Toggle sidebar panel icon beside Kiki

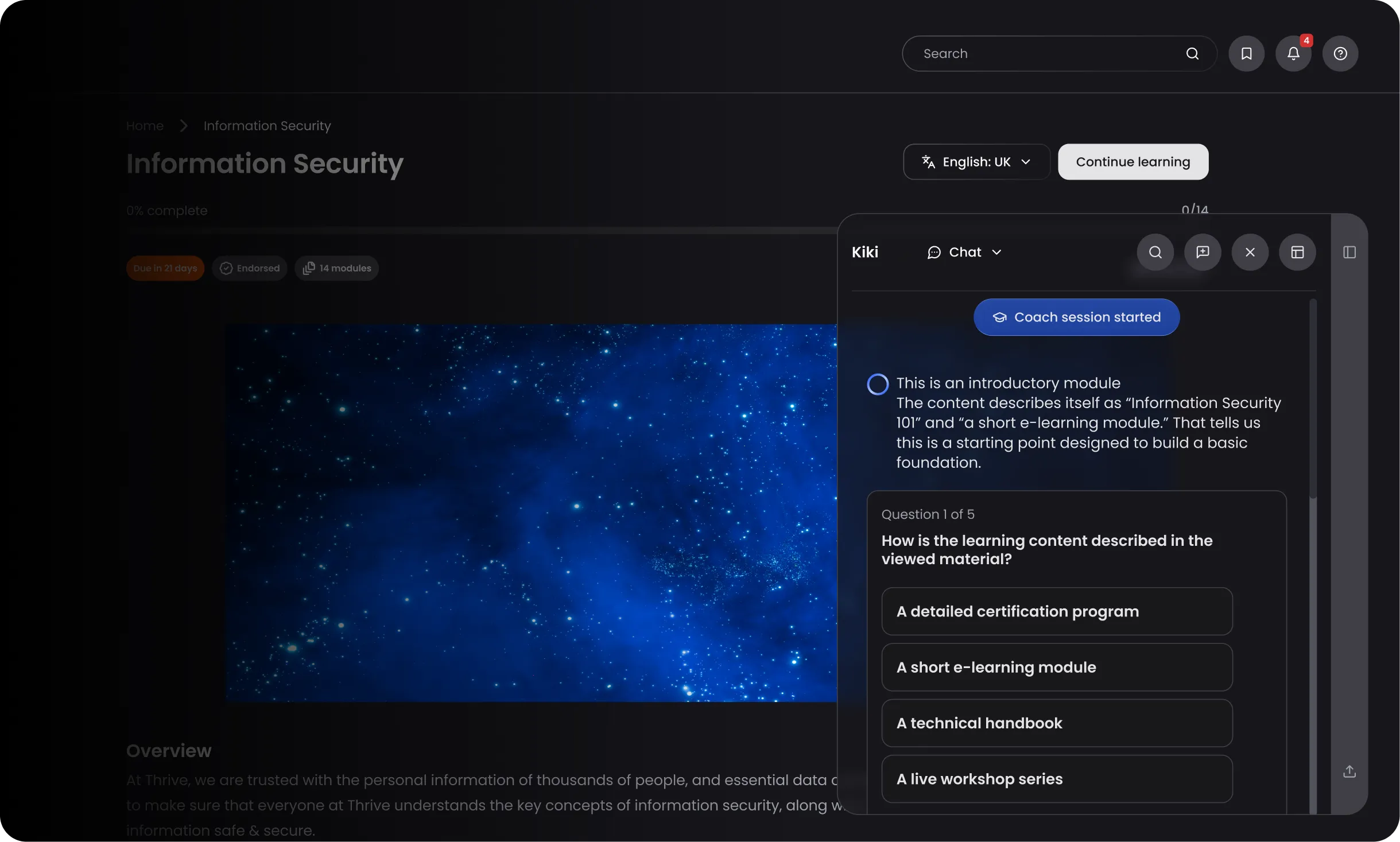1349,252
